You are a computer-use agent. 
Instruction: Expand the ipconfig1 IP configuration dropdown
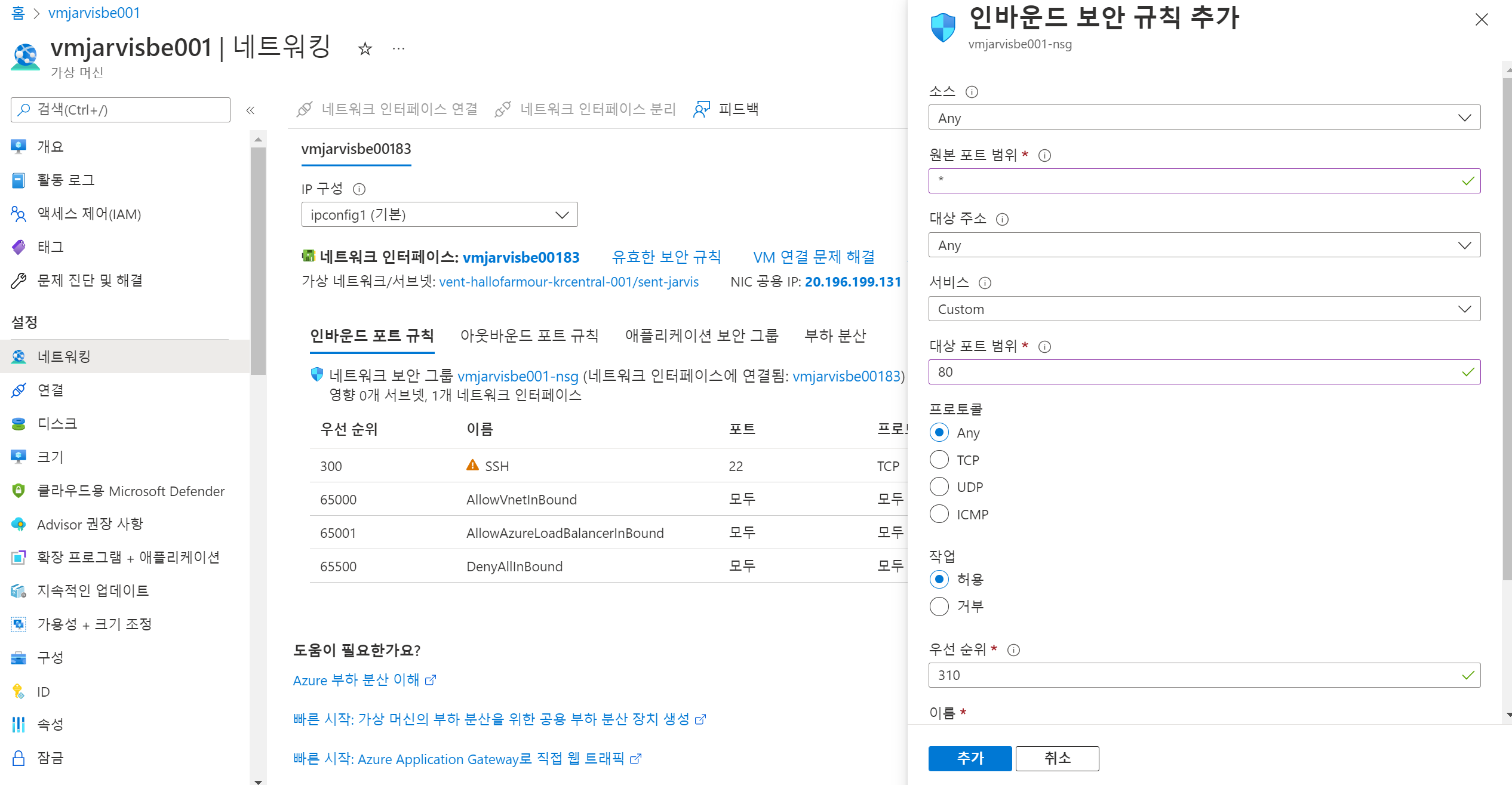click(439, 215)
